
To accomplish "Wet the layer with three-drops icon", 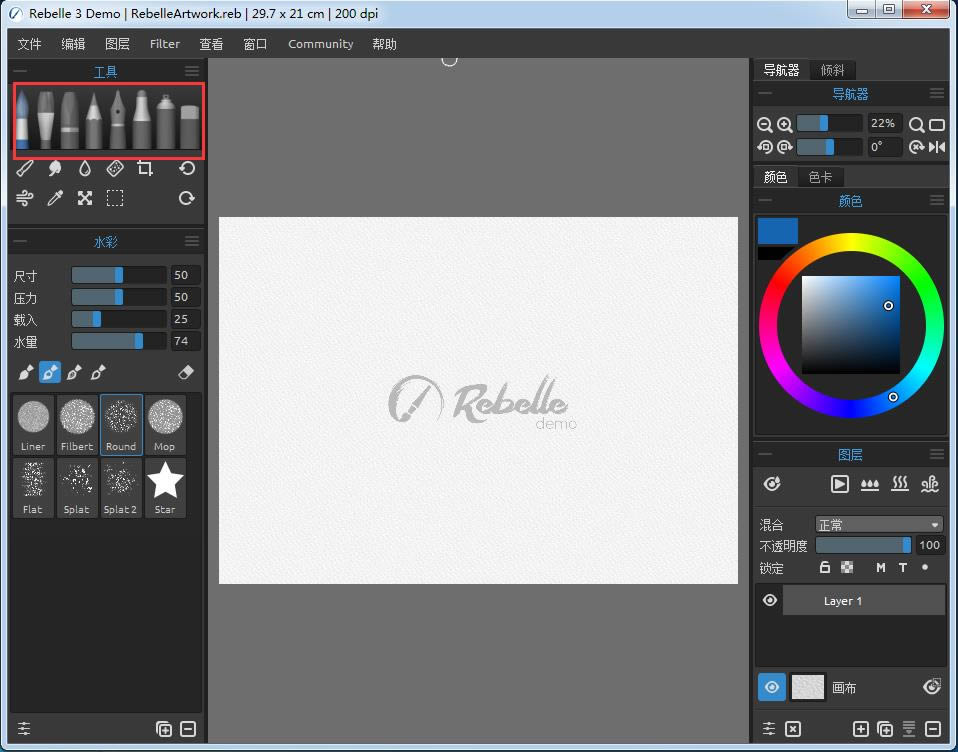I will tap(869, 484).
